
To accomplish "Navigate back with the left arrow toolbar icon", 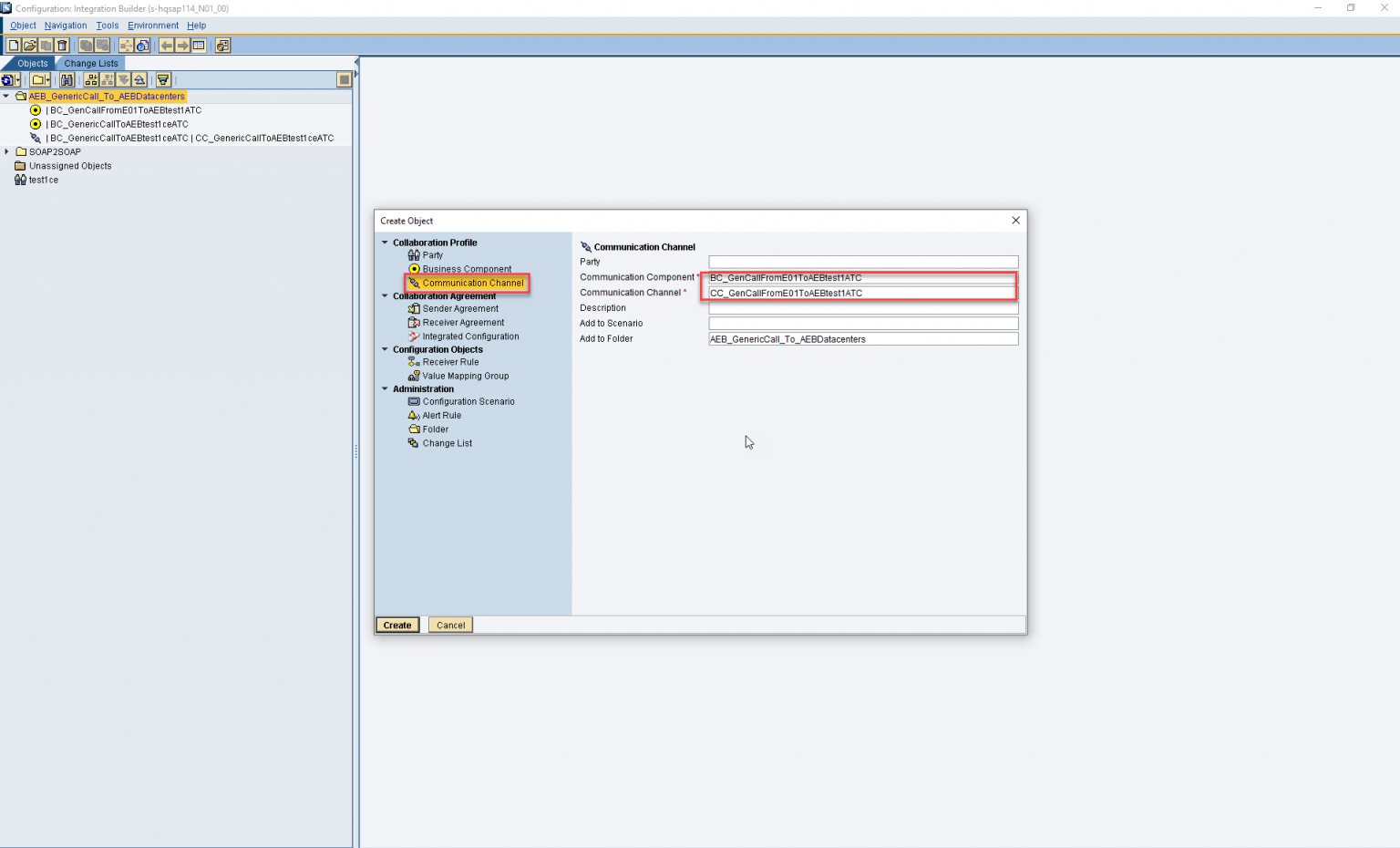I will pyautogui.click(x=167, y=45).
